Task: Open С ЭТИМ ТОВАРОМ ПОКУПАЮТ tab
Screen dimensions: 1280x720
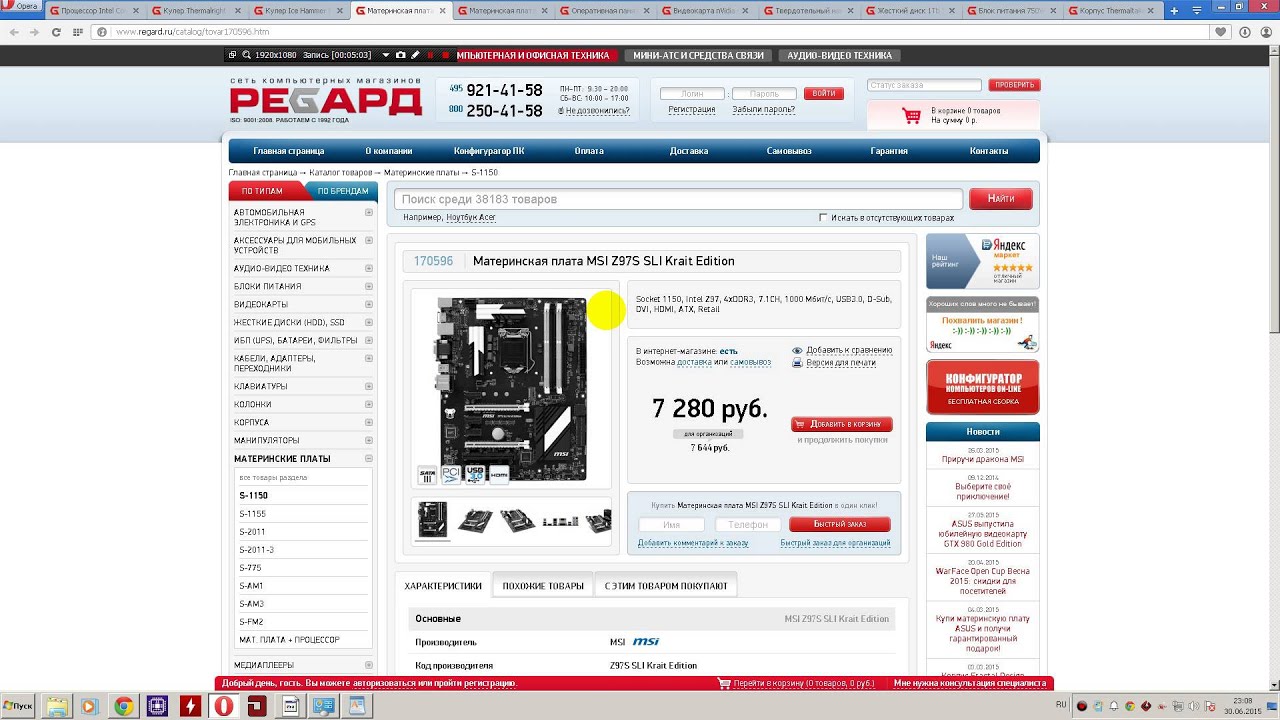Action: (x=665, y=586)
